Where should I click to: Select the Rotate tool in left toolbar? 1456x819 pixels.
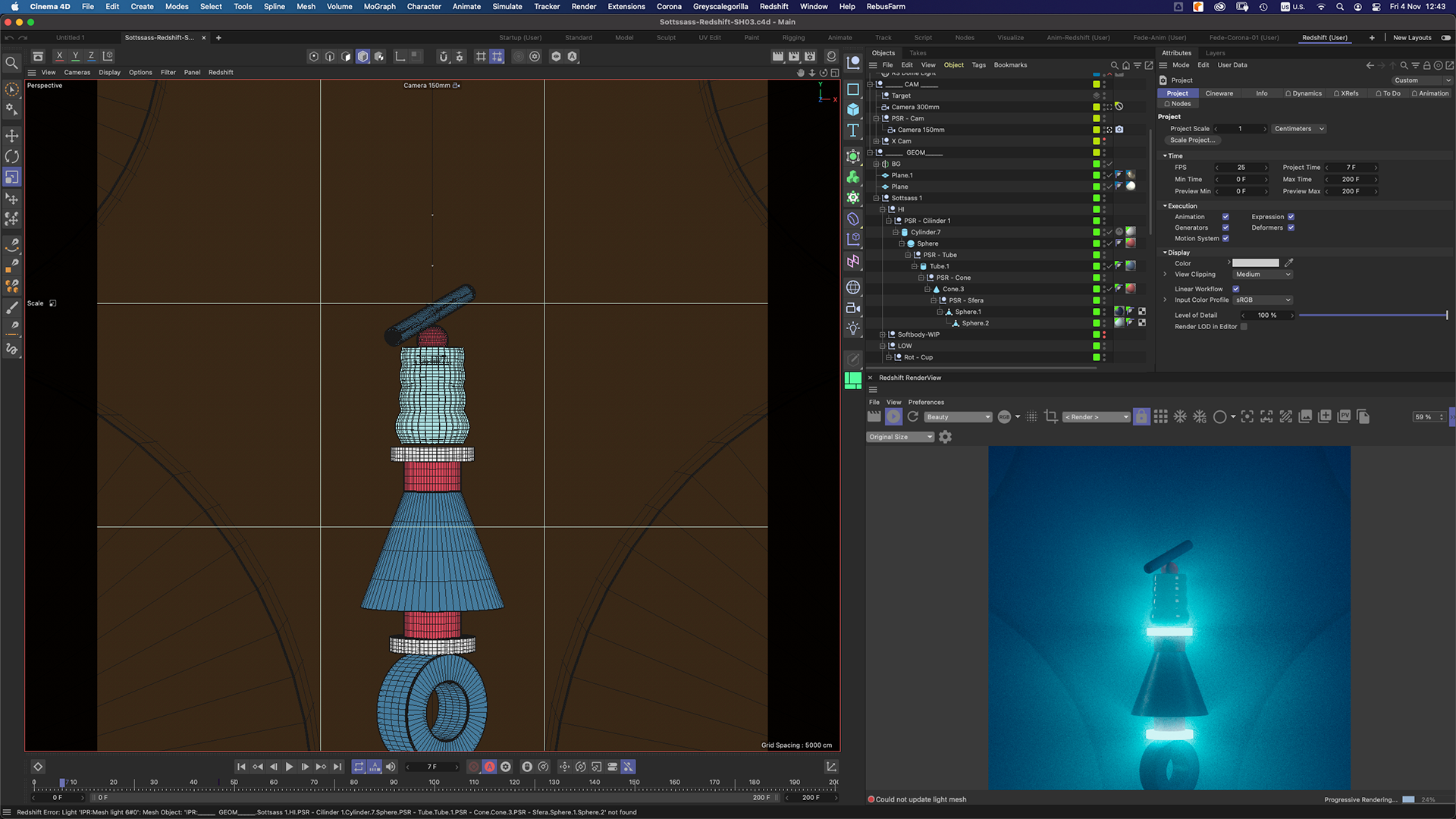click(x=12, y=156)
